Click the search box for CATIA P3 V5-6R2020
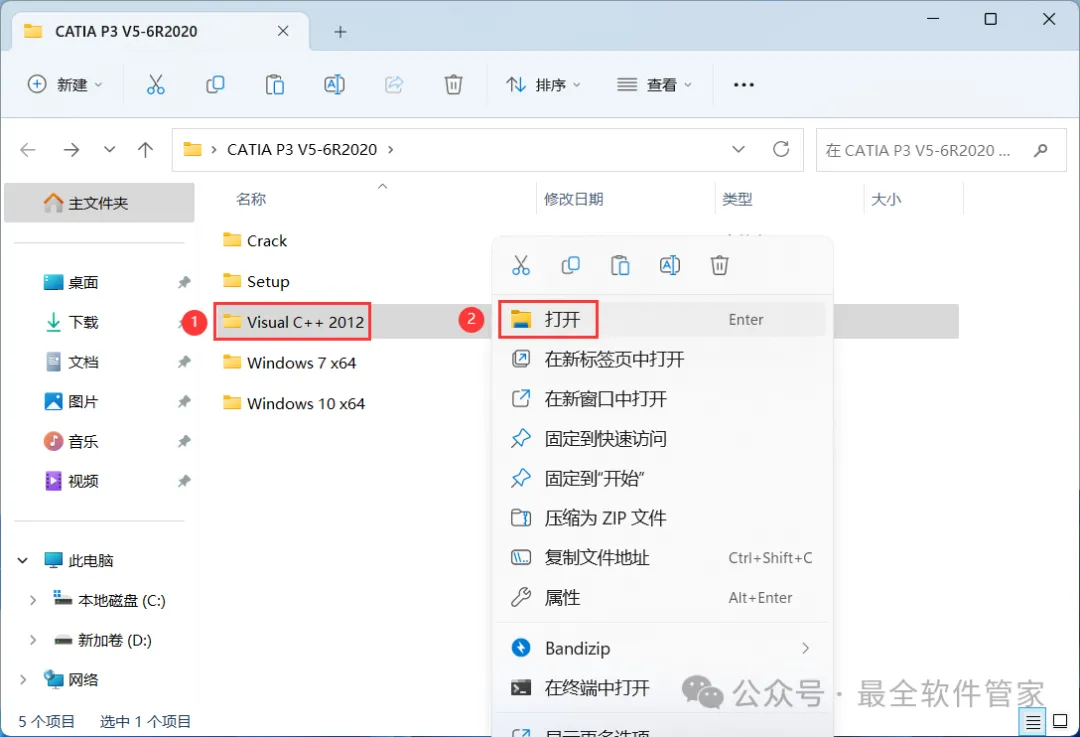This screenshot has width=1080, height=737. coord(941,149)
